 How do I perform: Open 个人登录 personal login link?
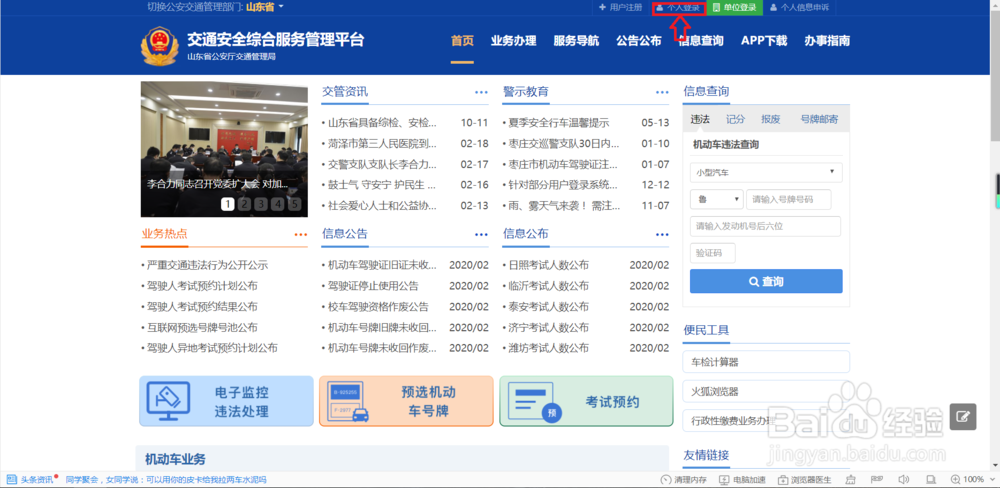tap(678, 8)
